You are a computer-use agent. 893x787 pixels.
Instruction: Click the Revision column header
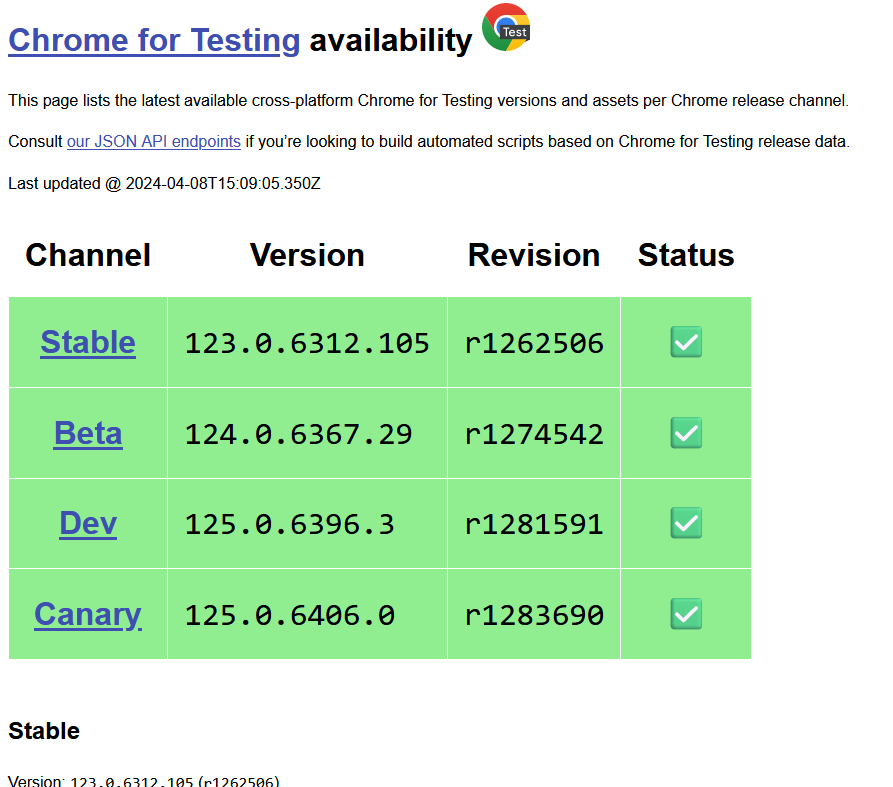pos(534,255)
